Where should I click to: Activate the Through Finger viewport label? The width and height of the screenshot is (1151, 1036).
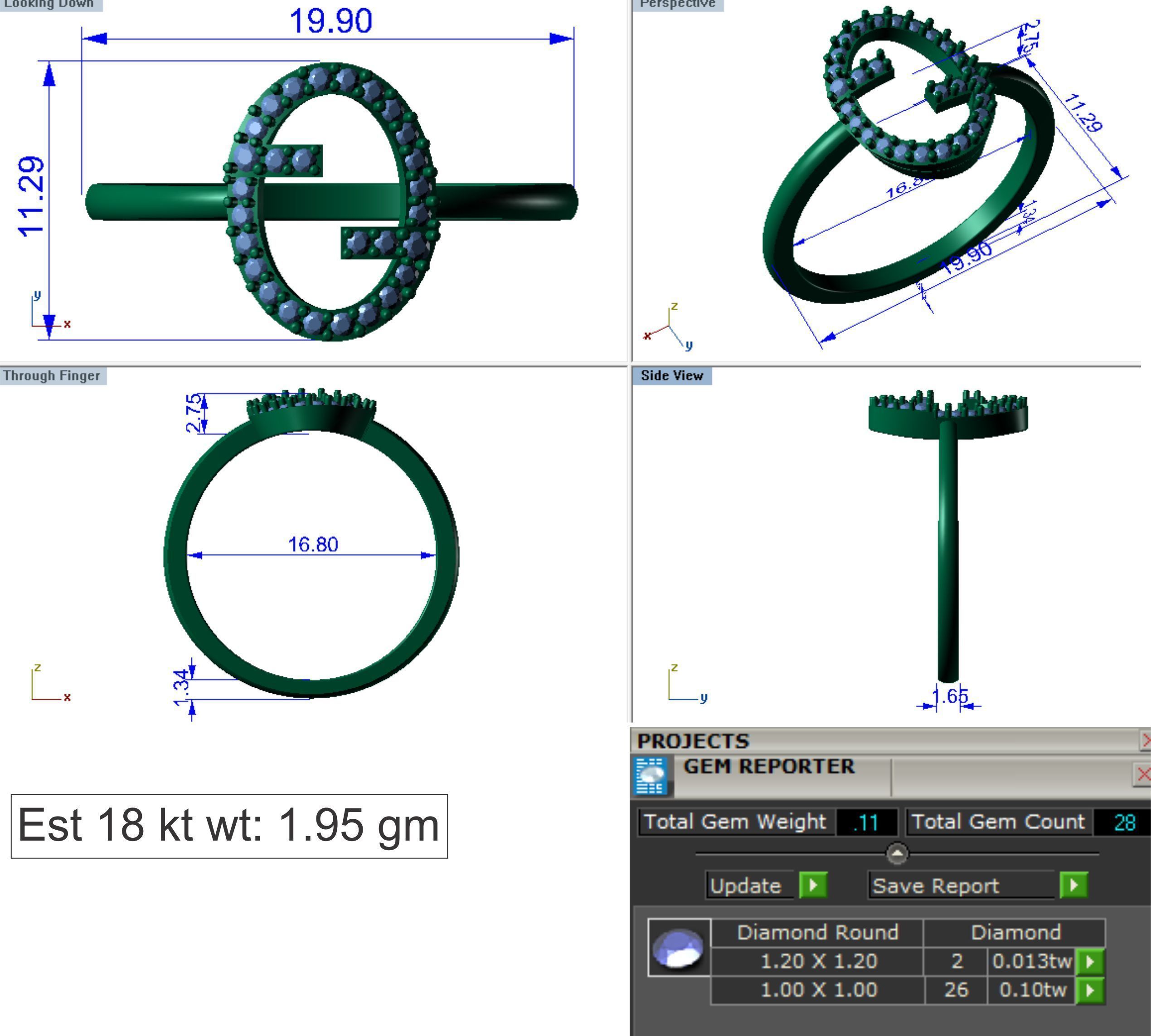[53, 376]
